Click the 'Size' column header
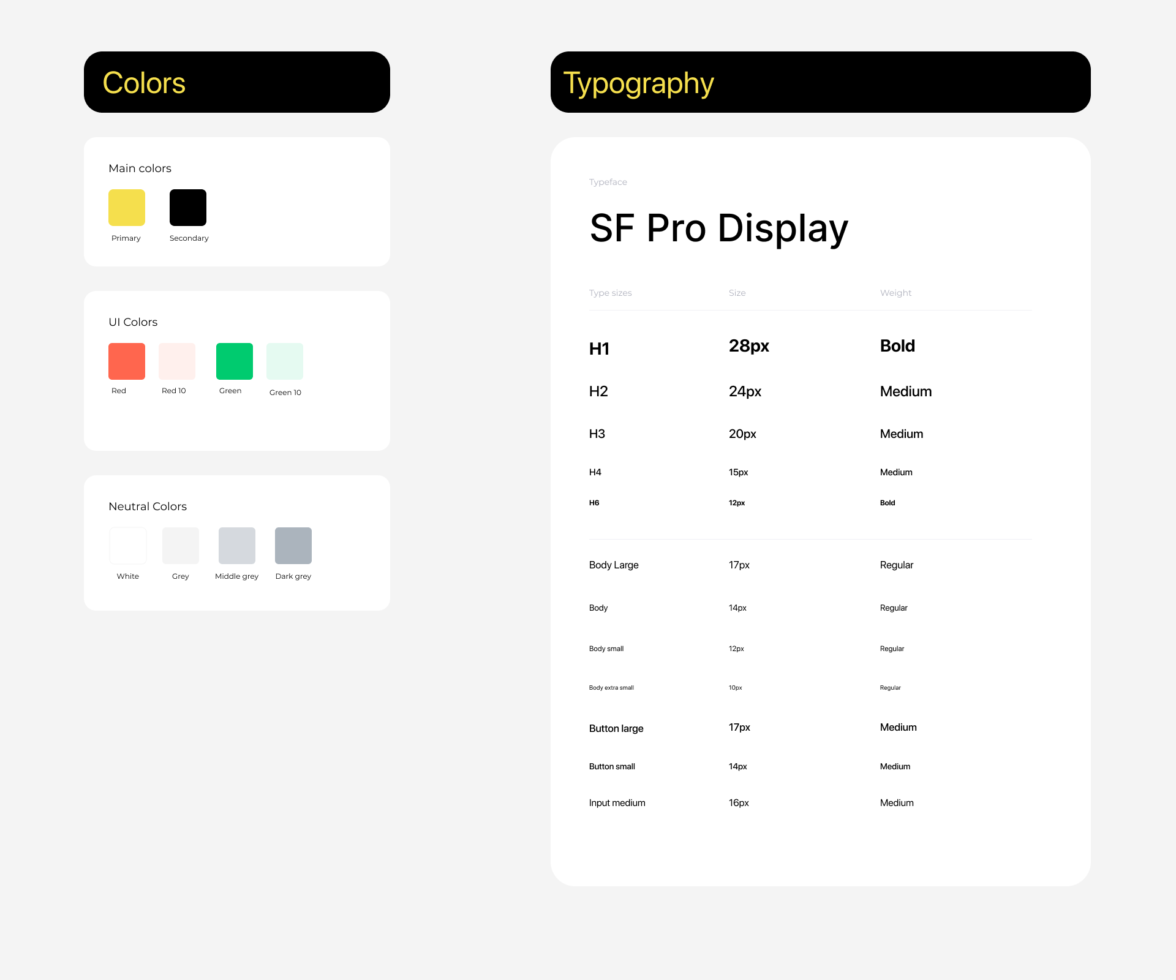This screenshot has height=980, width=1176. [x=737, y=292]
